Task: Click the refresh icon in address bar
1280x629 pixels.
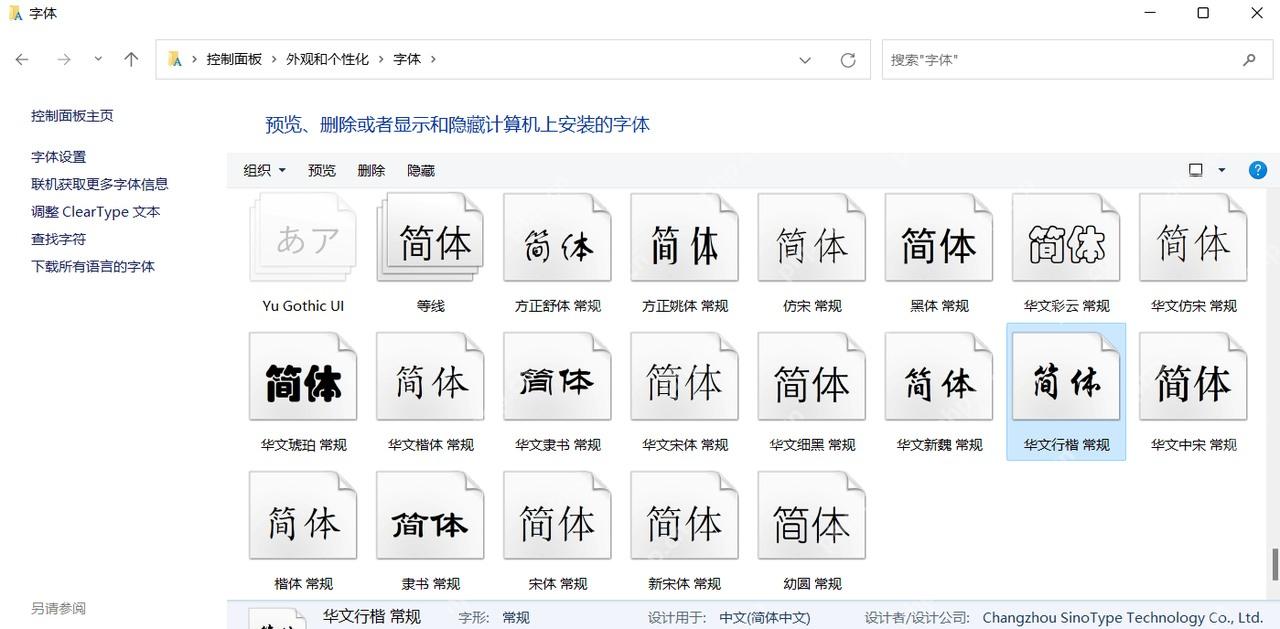Action: [x=848, y=60]
